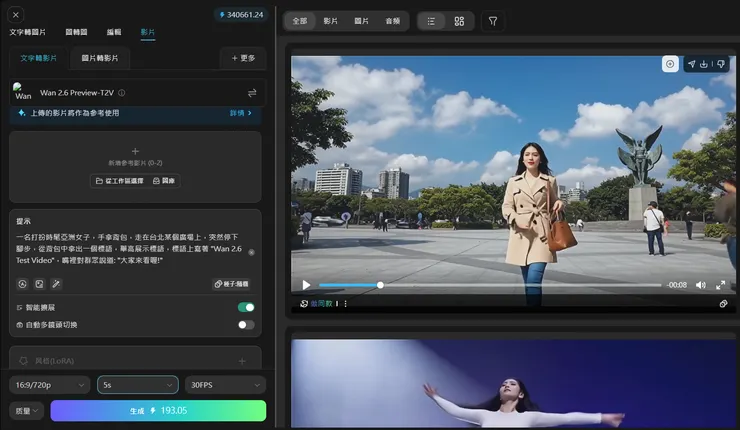Close the generation panel with the X button
This screenshot has height=430, width=740.
click(x=16, y=15)
